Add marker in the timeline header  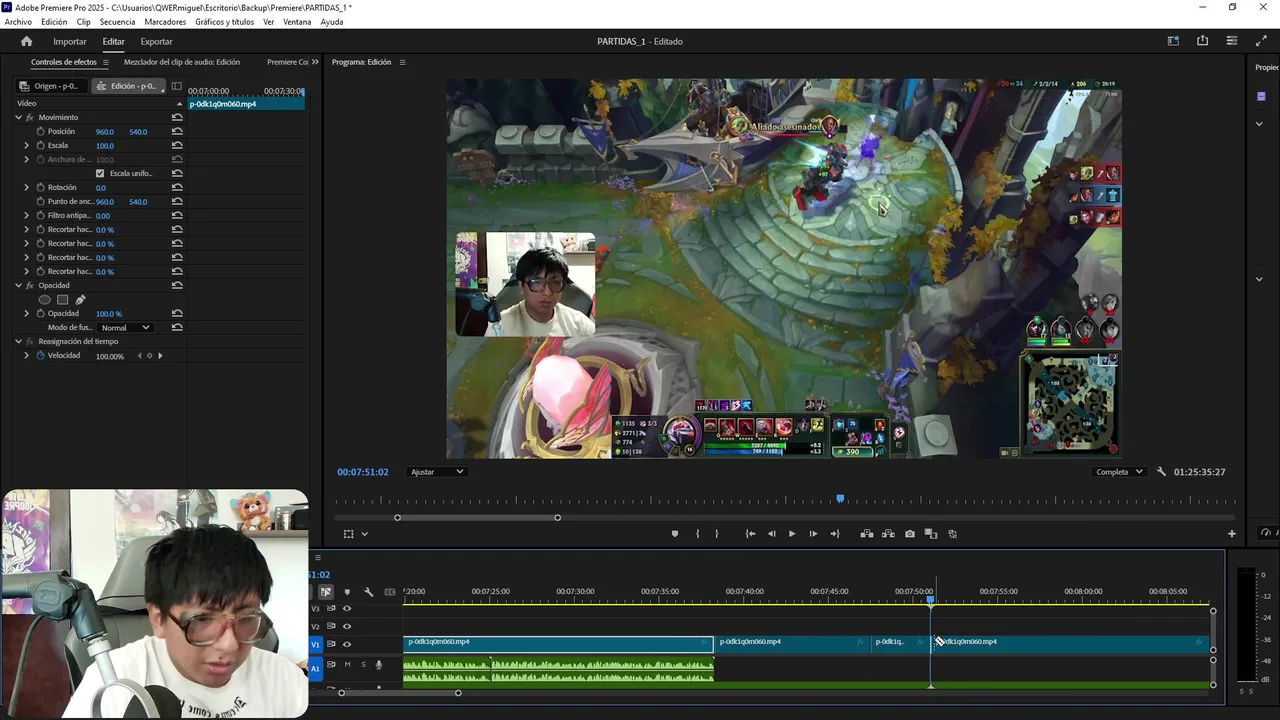click(x=347, y=592)
